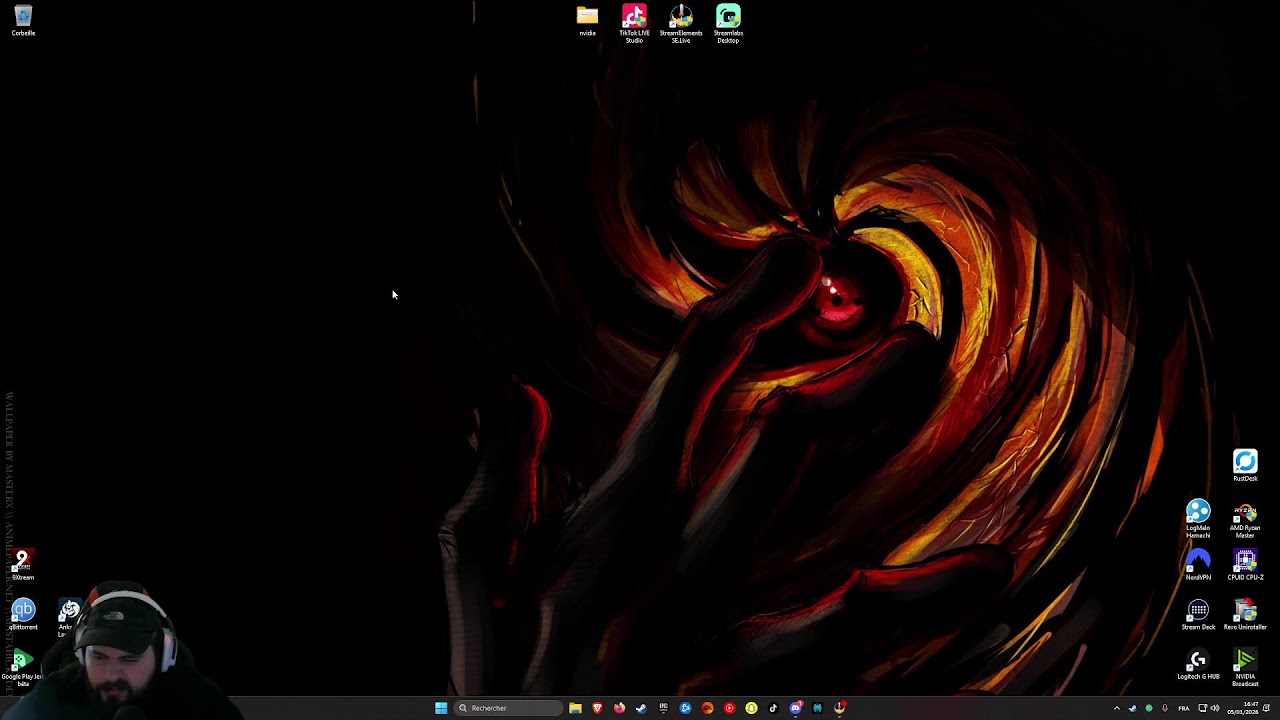Launch Brave browser from the taskbar

(x=597, y=708)
